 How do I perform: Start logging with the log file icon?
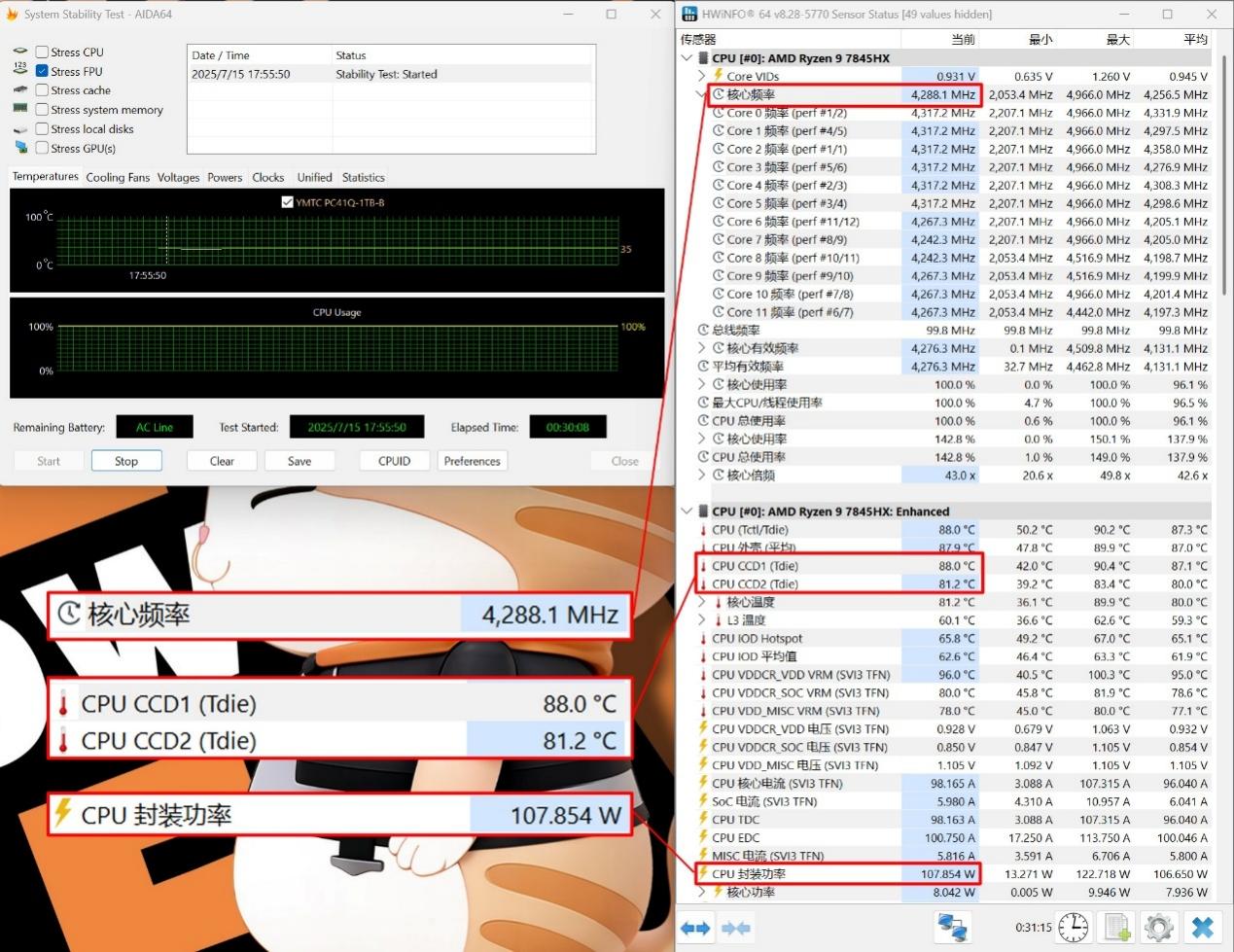click(x=1118, y=928)
